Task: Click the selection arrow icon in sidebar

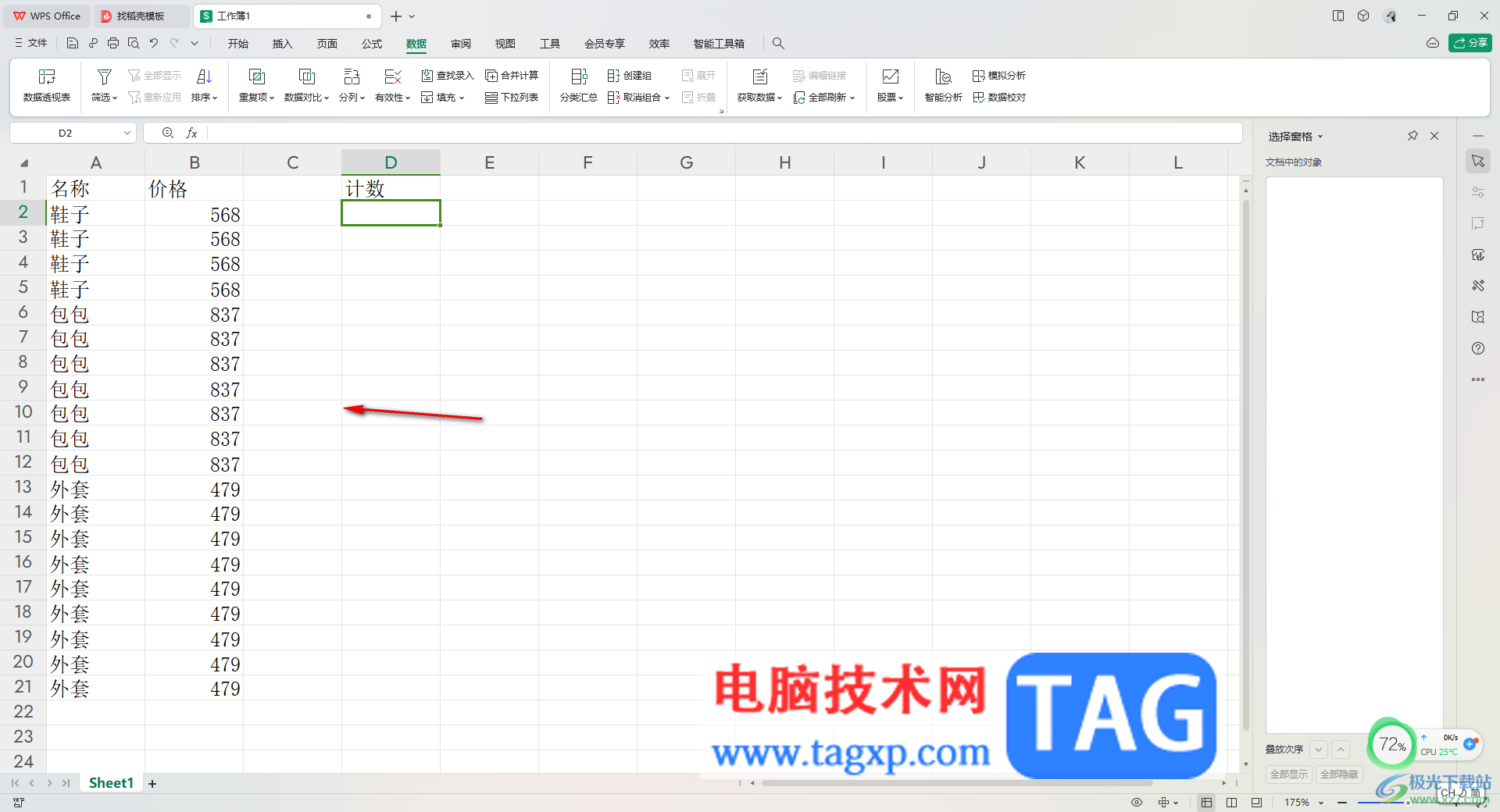Action: click(x=1478, y=162)
